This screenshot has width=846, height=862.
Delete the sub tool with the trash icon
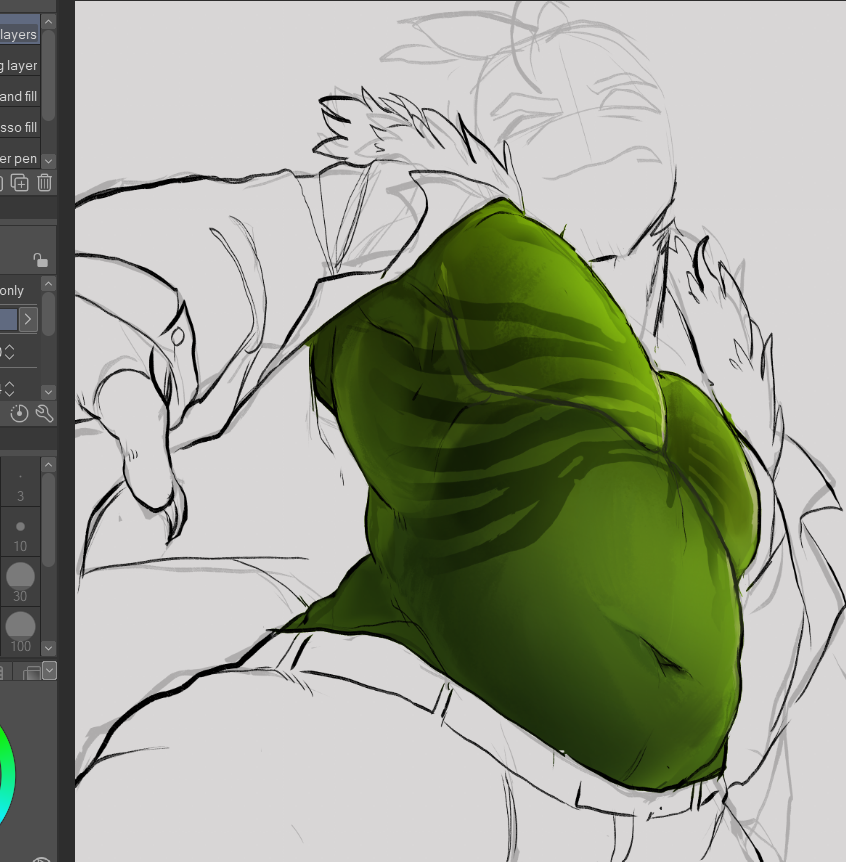(45, 183)
